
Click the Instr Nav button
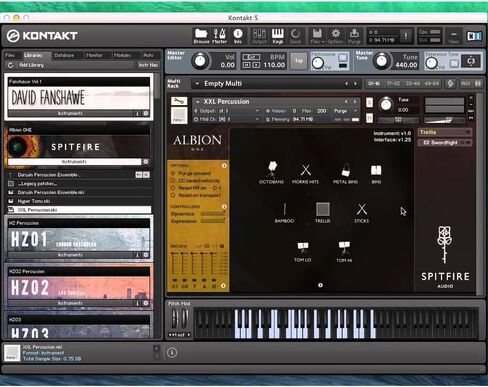tap(148, 65)
